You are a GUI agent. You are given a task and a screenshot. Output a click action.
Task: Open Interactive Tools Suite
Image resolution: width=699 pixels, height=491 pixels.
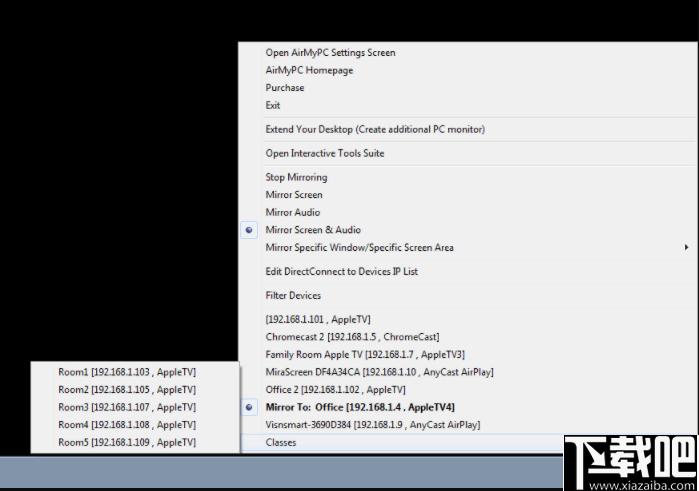coord(325,154)
